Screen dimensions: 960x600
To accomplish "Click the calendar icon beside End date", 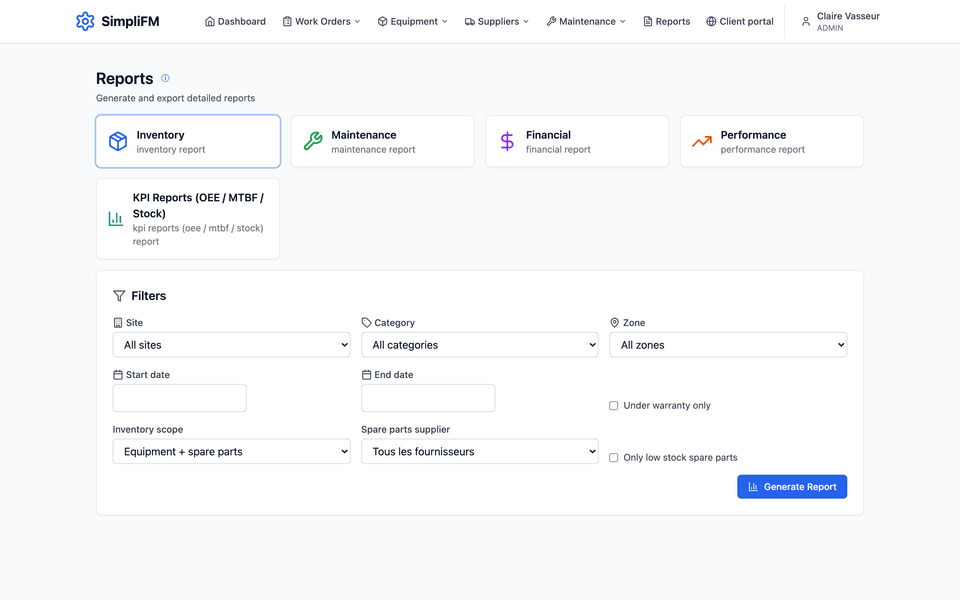I will [366, 375].
